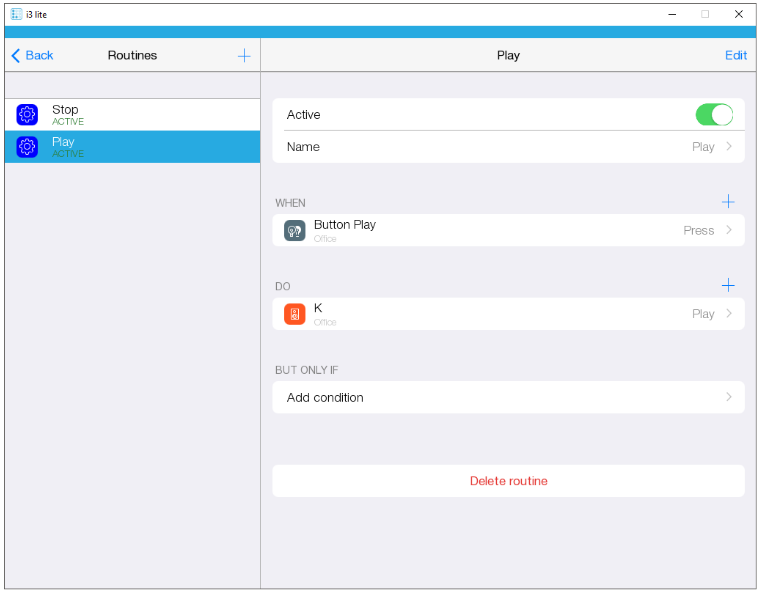Open the Press trigger options chevron
Viewport: 763px width, 594px height.
click(729, 231)
